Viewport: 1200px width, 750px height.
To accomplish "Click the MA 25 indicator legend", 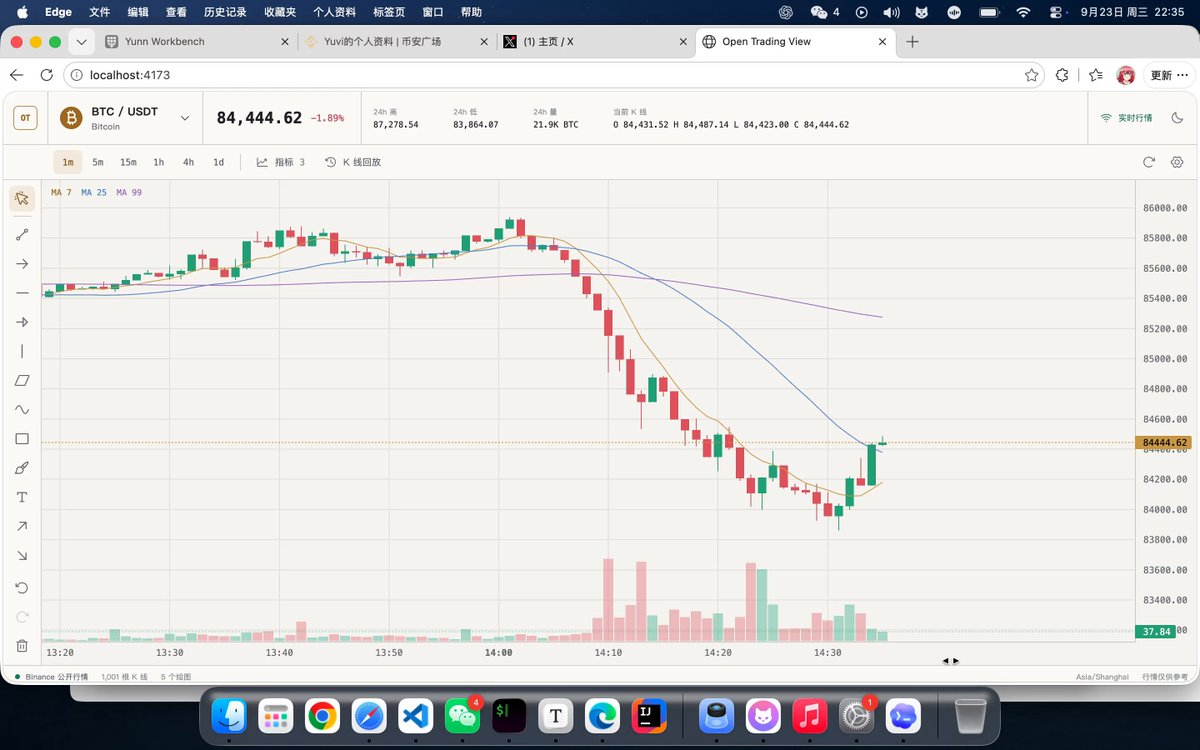I will click(x=94, y=192).
